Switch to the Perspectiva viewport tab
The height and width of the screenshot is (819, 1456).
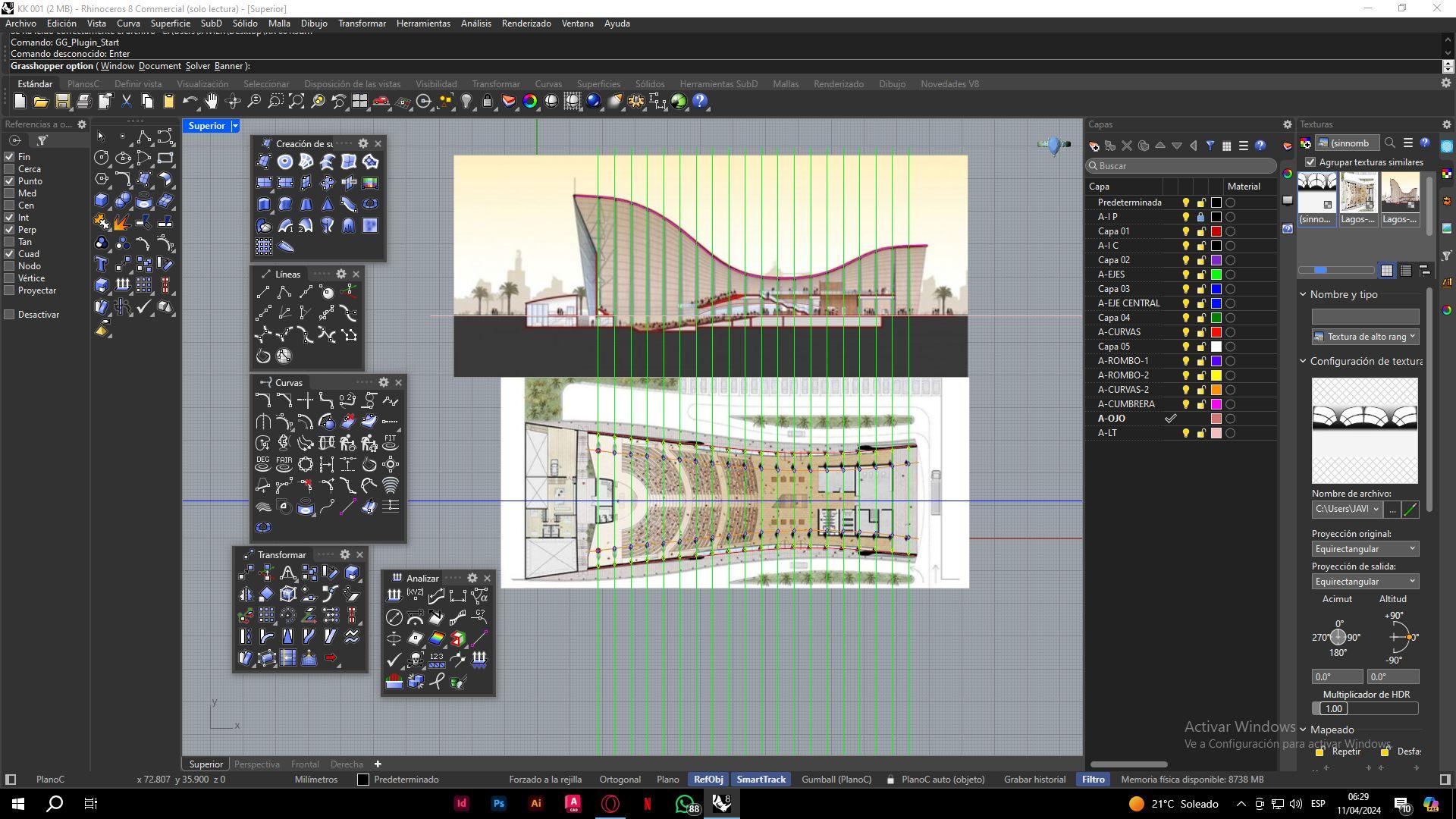click(257, 764)
